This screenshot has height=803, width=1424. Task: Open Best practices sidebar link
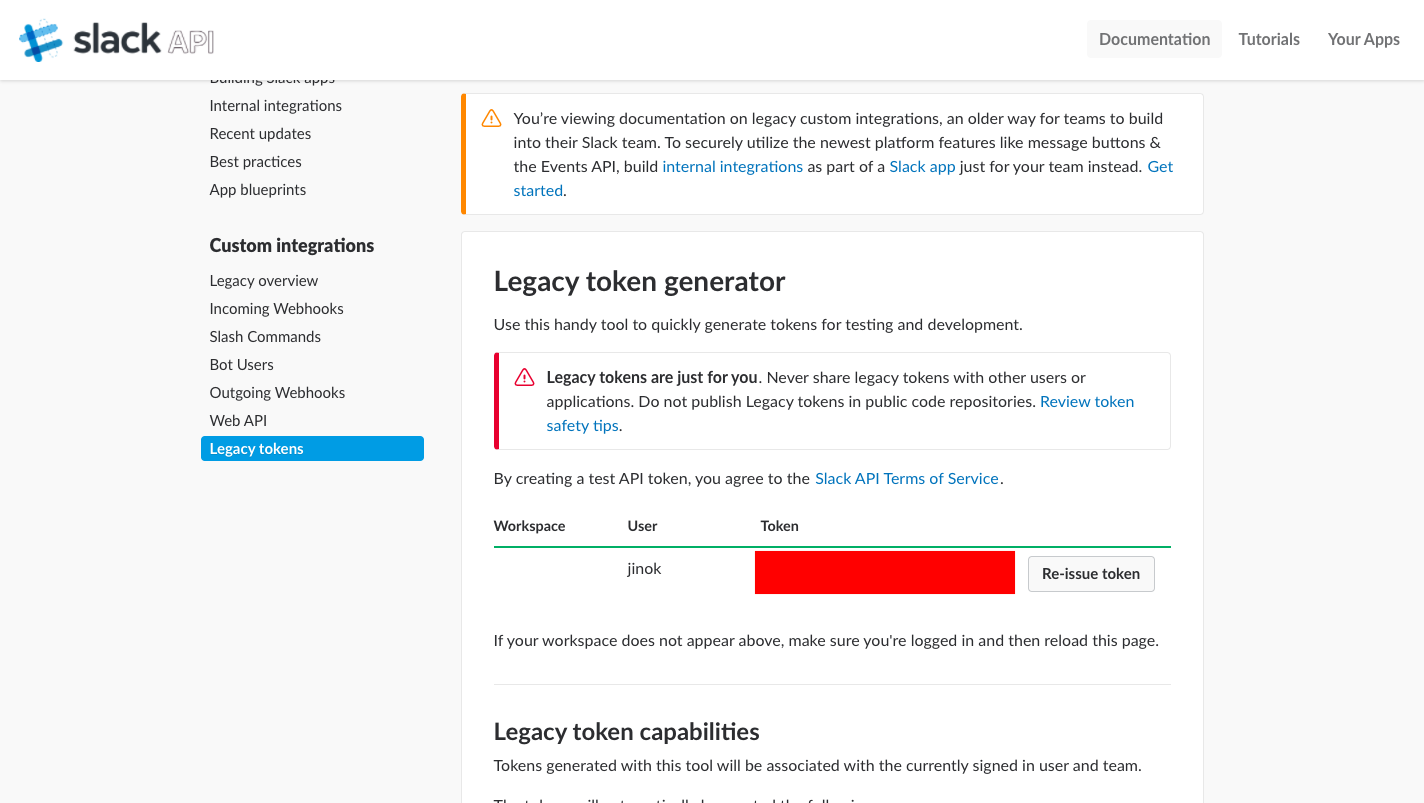pyautogui.click(x=255, y=162)
